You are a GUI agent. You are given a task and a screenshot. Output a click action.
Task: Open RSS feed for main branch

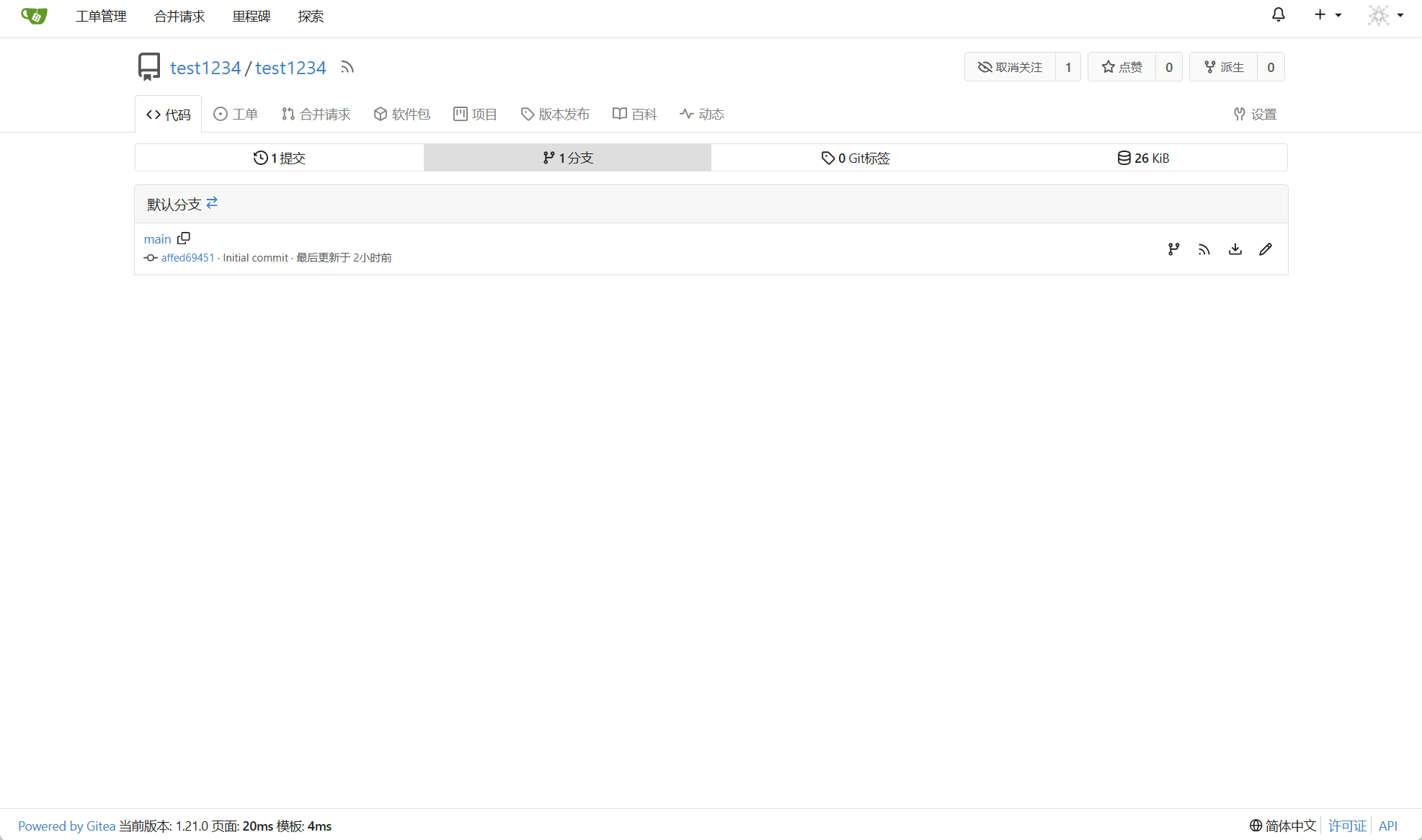(x=1204, y=249)
